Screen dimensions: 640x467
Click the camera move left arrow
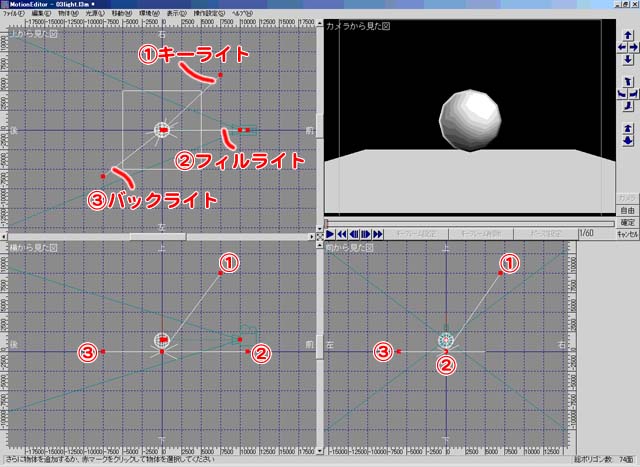[621, 46]
